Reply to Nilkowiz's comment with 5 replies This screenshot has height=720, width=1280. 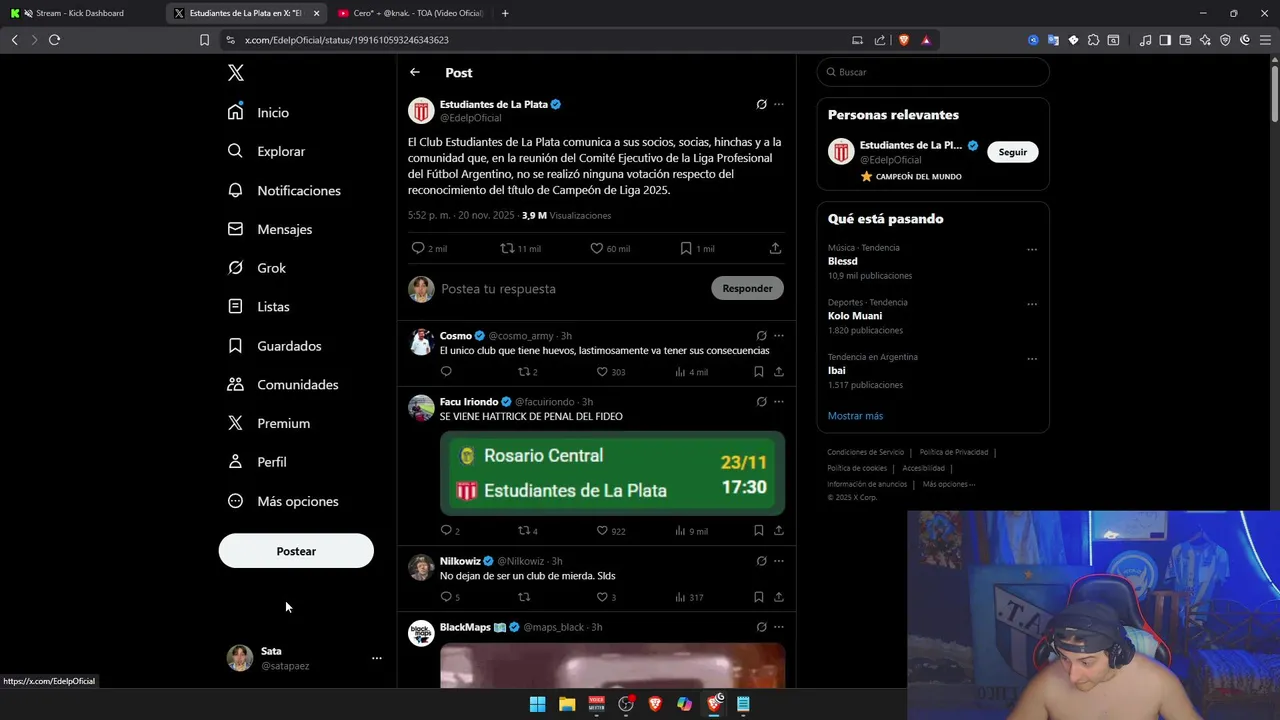pyautogui.click(x=446, y=597)
